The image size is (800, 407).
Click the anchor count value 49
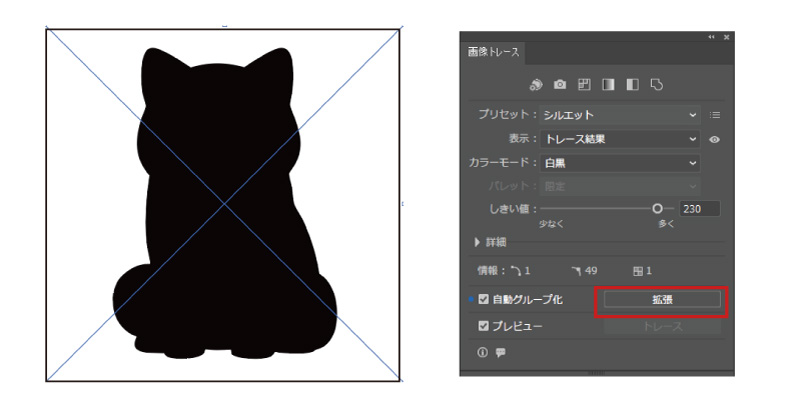click(591, 271)
